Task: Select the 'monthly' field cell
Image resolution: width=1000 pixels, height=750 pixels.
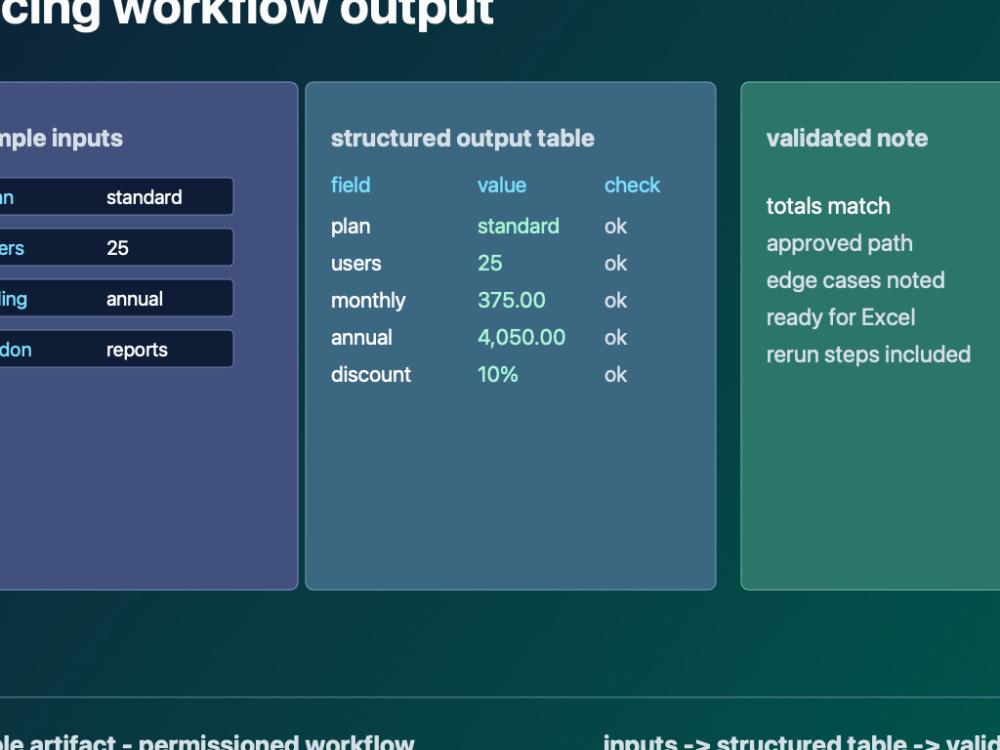Action: pyautogui.click(x=368, y=300)
